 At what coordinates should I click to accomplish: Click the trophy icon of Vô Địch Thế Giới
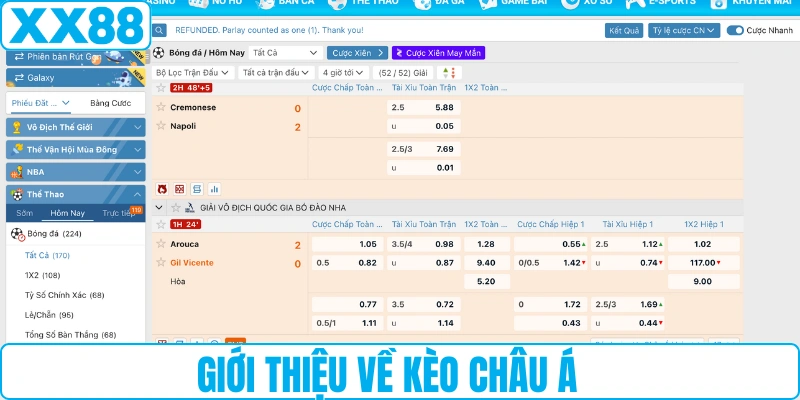pyautogui.click(x=17, y=127)
